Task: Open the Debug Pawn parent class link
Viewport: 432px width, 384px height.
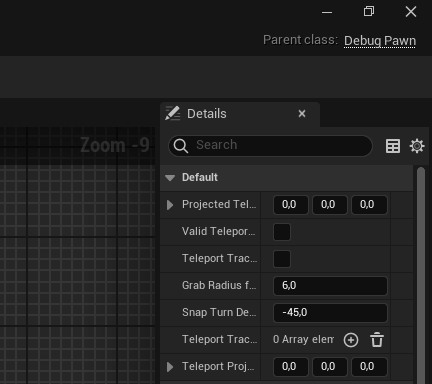Action: (380, 41)
